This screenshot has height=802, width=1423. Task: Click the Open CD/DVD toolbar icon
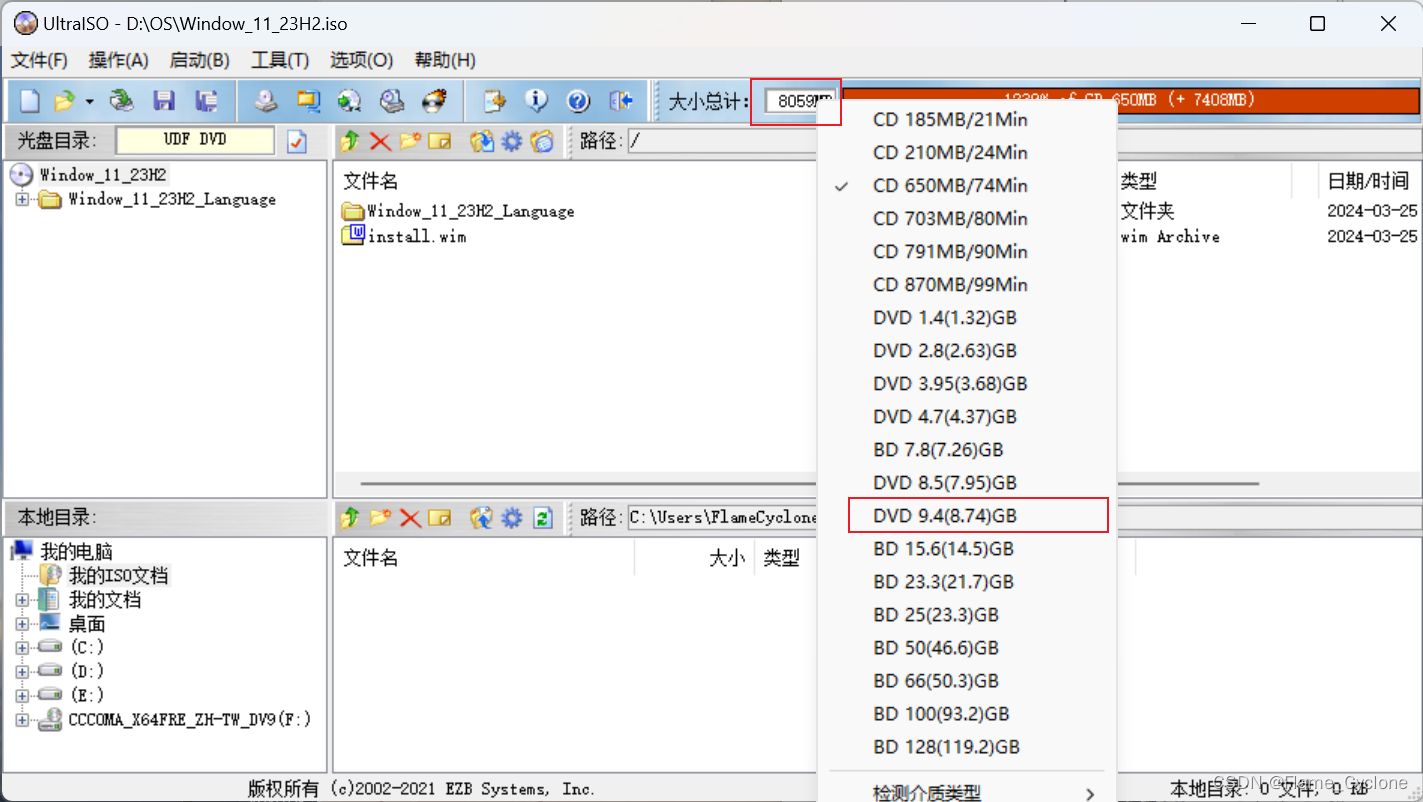pos(122,101)
